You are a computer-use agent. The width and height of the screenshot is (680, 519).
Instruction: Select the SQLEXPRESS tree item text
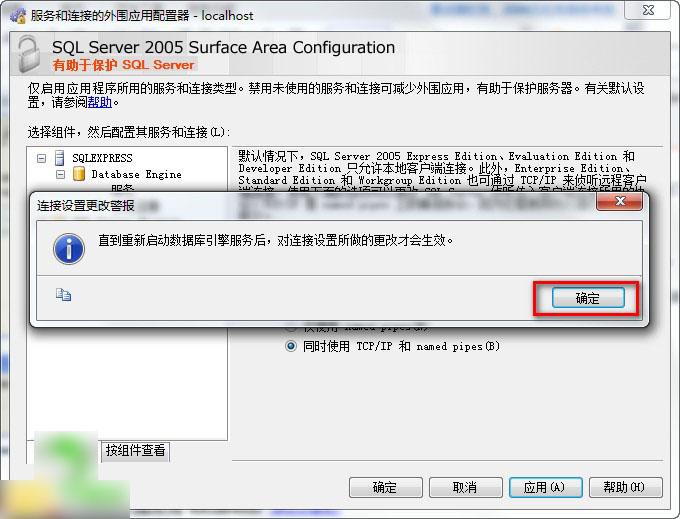point(102,158)
